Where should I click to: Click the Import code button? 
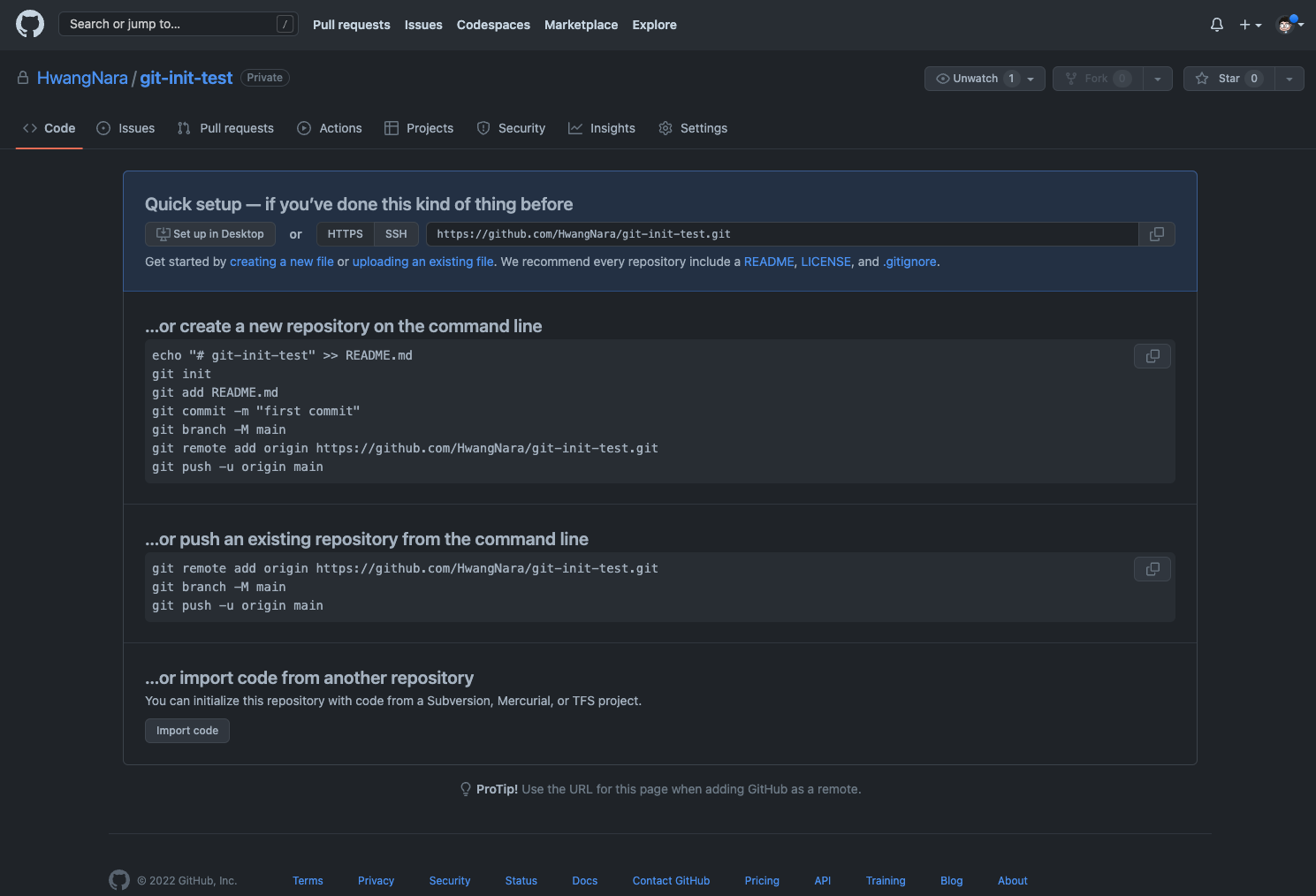(187, 731)
